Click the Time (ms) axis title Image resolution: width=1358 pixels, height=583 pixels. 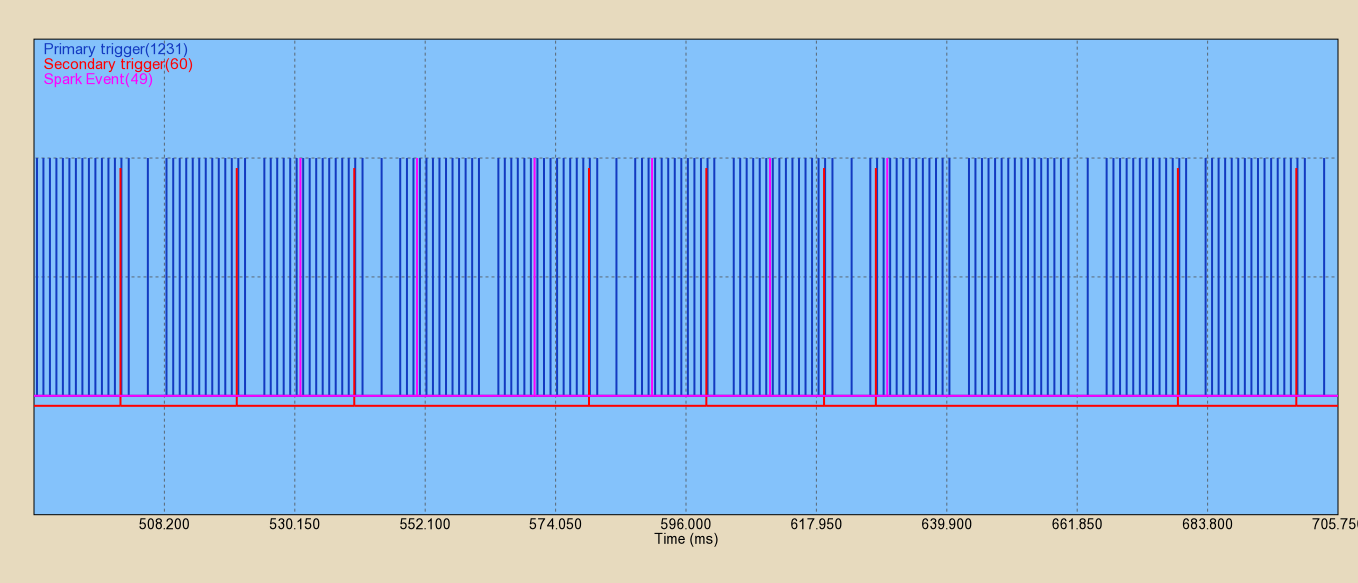pyautogui.click(x=686, y=539)
